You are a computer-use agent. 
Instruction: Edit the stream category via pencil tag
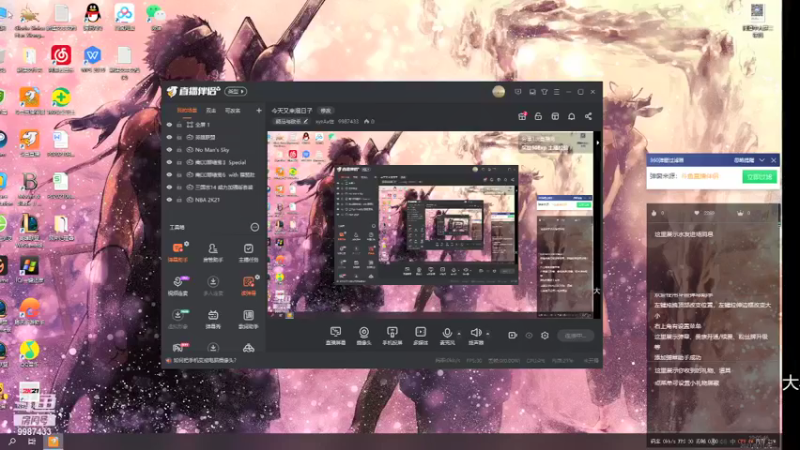[x=291, y=121]
